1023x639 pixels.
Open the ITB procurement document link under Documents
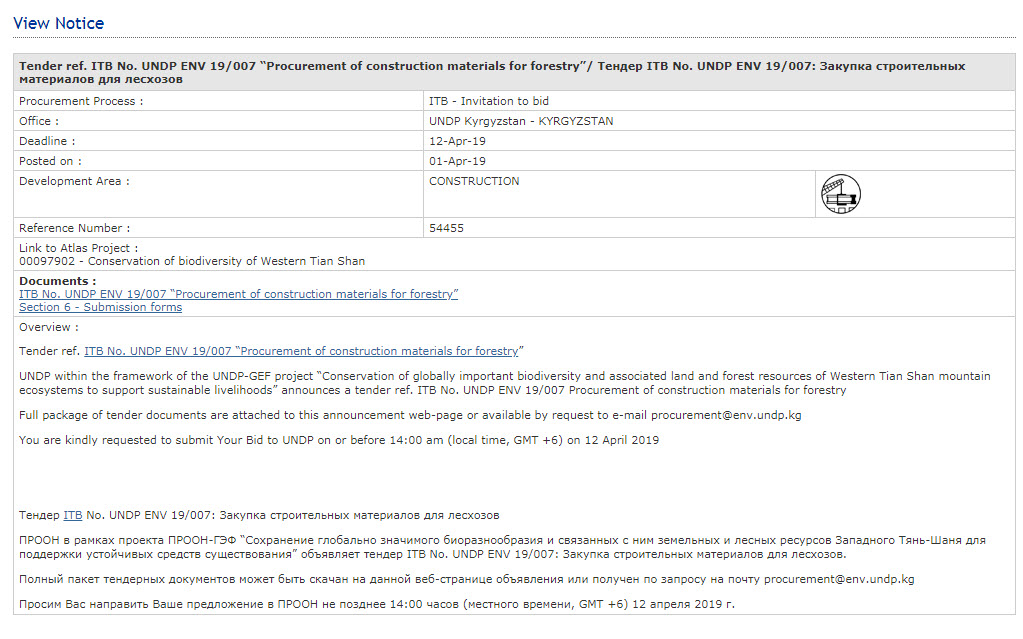coord(238,294)
